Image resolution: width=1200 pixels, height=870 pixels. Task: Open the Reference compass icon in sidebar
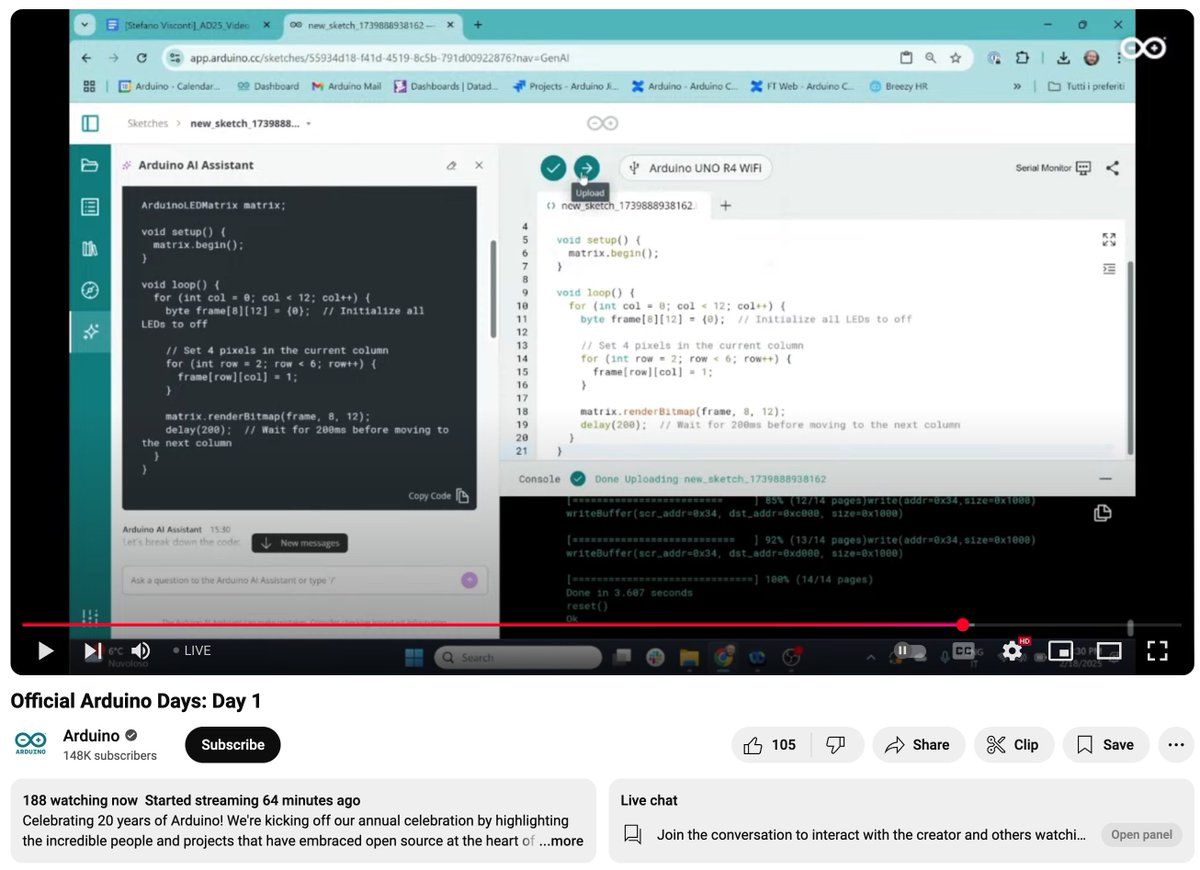[90, 290]
